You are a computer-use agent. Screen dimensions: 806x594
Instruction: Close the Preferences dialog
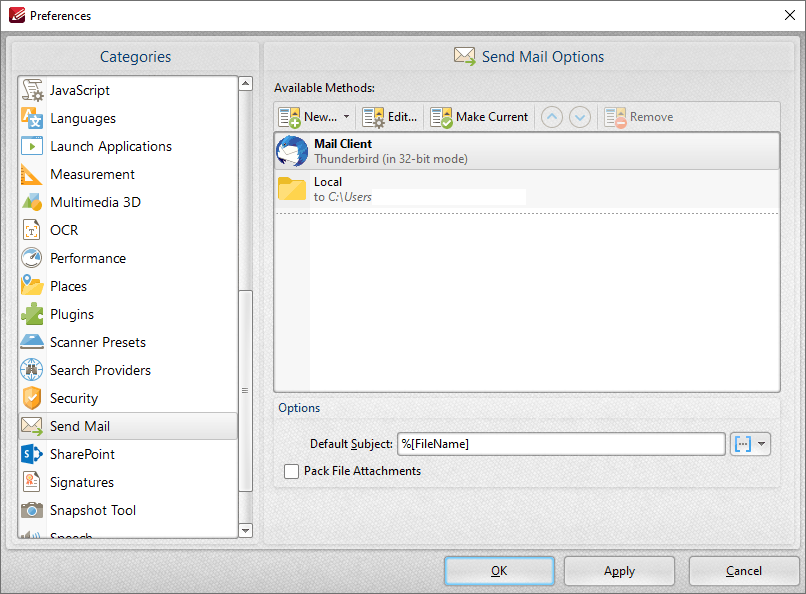[790, 15]
